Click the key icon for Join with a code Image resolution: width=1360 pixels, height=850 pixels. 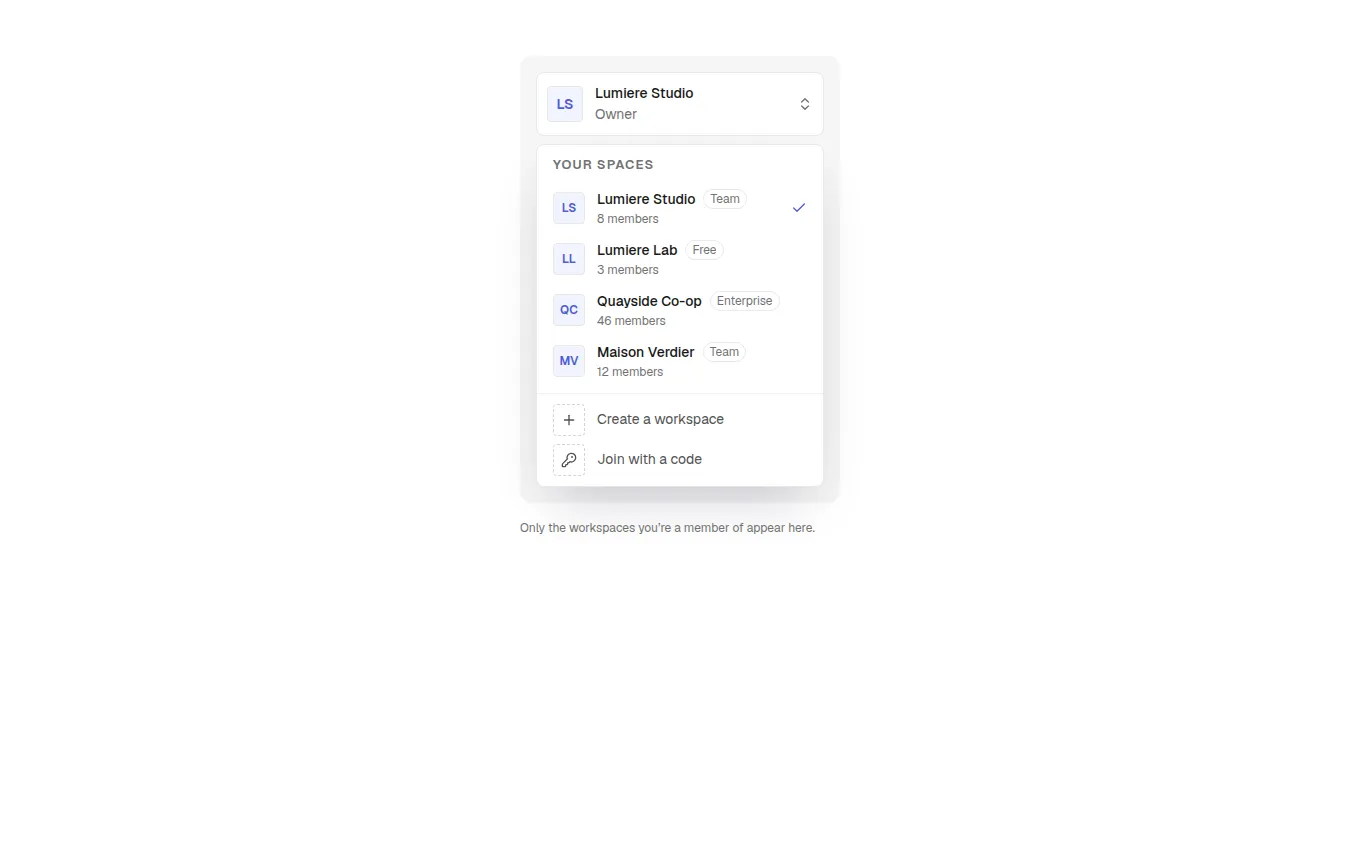[569, 460]
